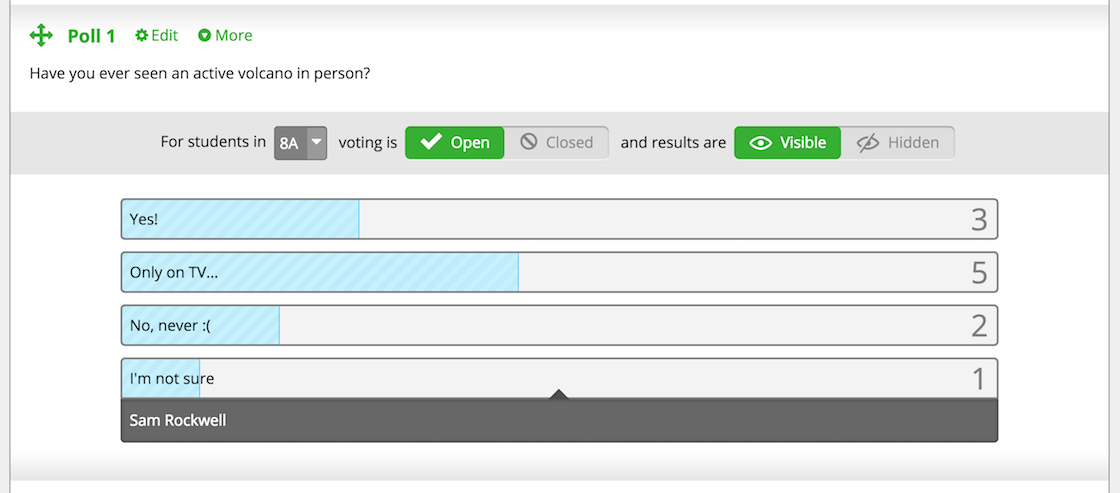Select the 8A class label
This screenshot has width=1120, height=493.
click(289, 143)
